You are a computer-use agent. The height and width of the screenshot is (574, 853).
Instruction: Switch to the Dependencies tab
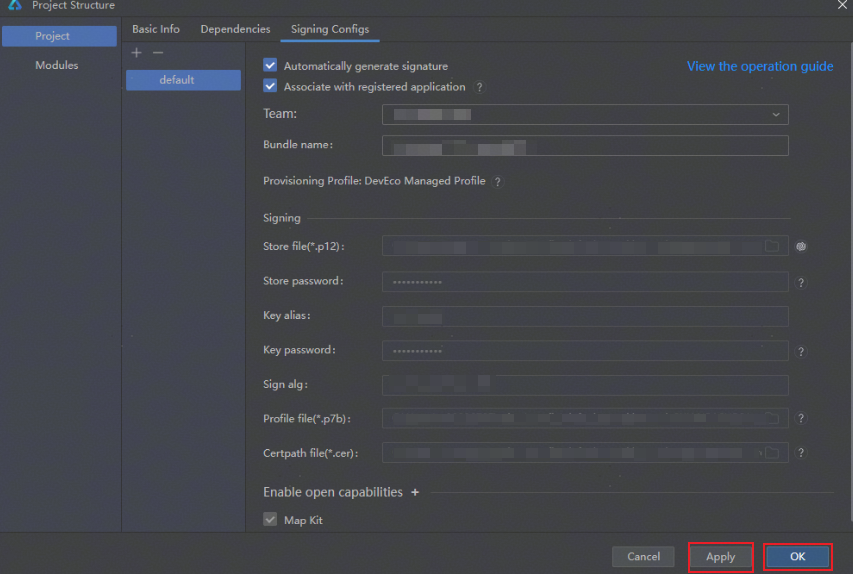click(235, 29)
